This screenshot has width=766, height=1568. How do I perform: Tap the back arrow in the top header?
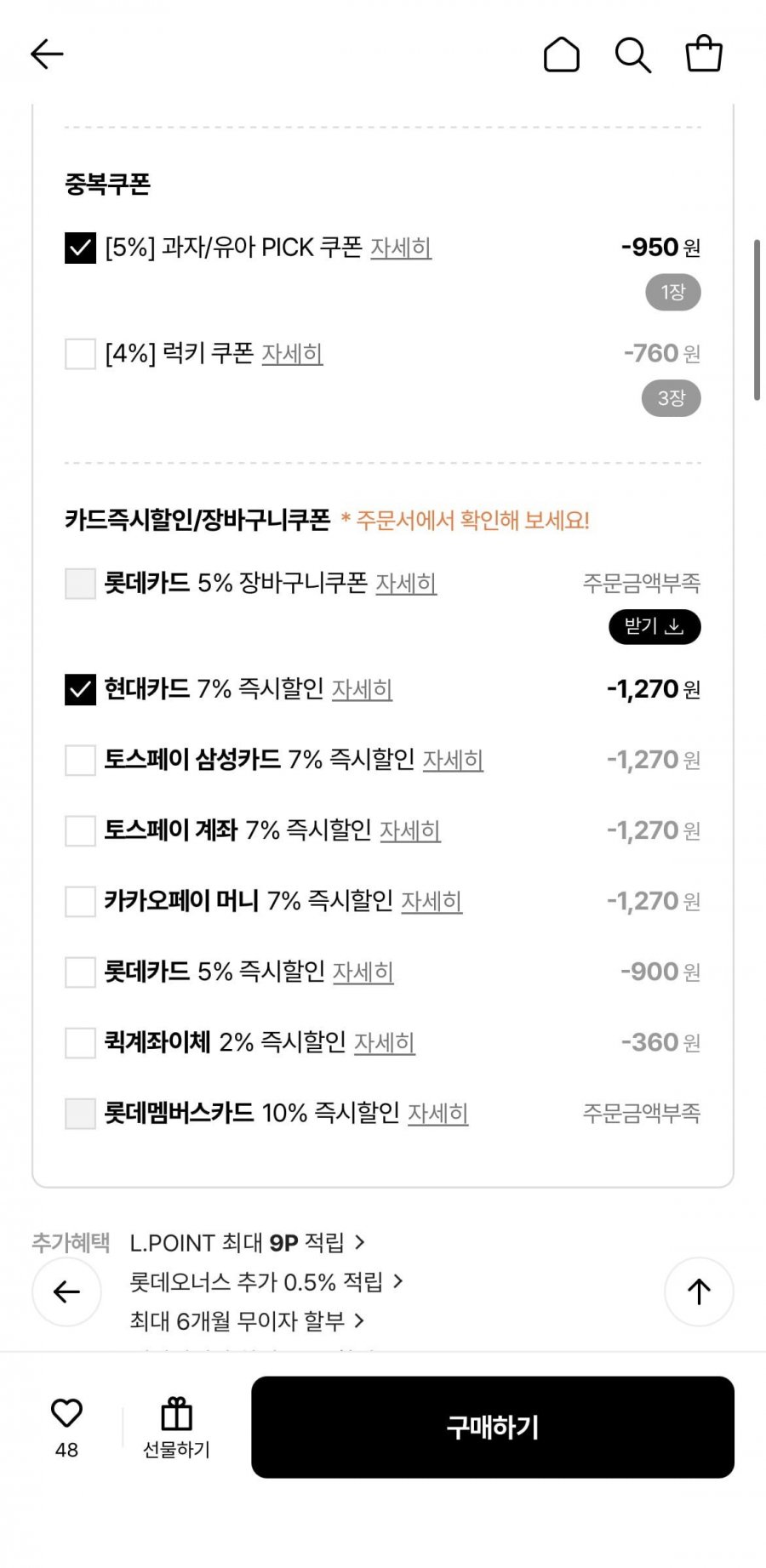(47, 54)
